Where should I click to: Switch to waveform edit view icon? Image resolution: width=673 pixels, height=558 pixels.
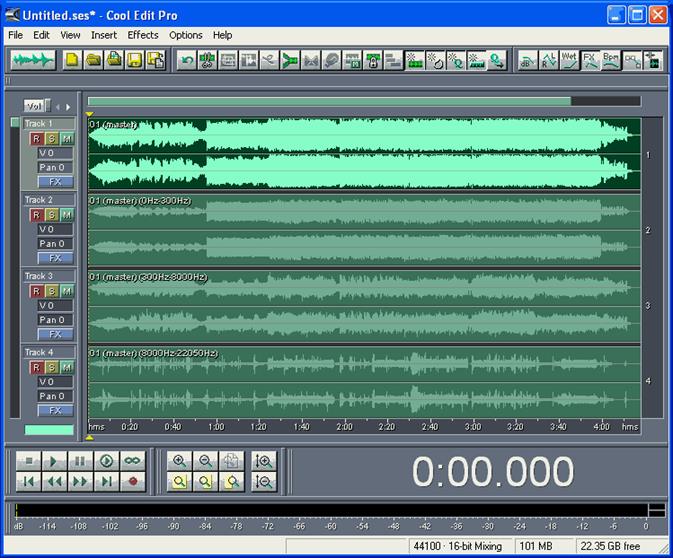[x=32, y=60]
